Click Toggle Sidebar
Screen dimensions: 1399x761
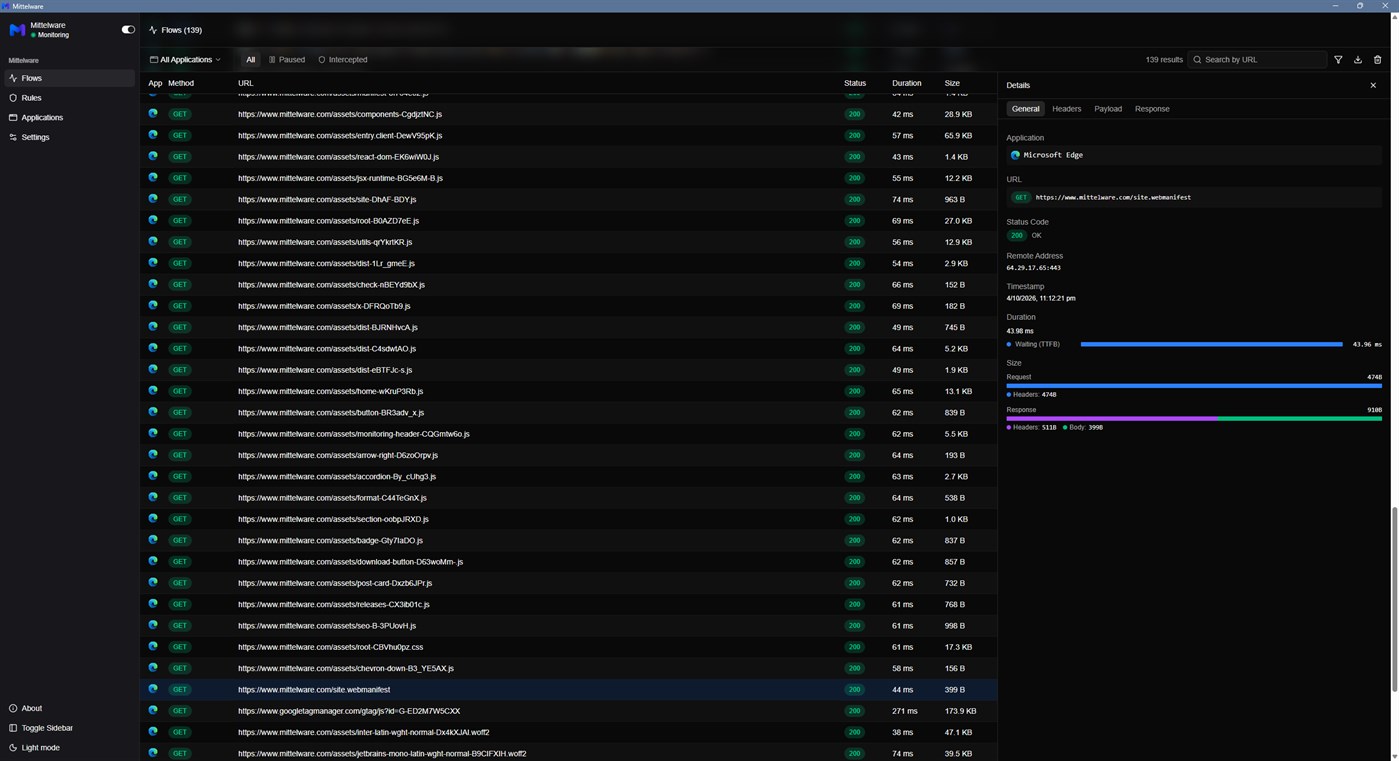tap(69, 728)
